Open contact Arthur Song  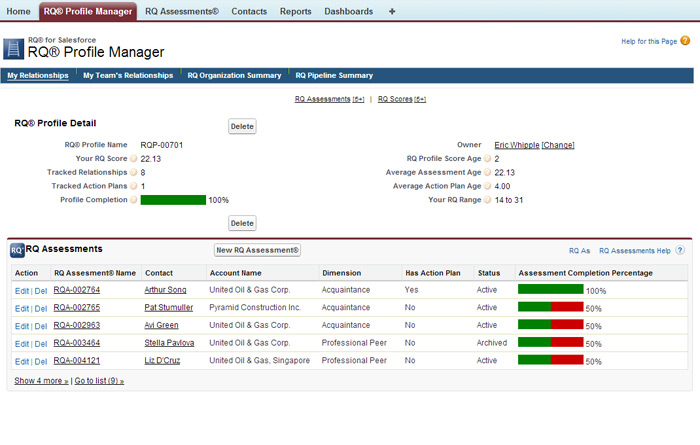pos(165,290)
